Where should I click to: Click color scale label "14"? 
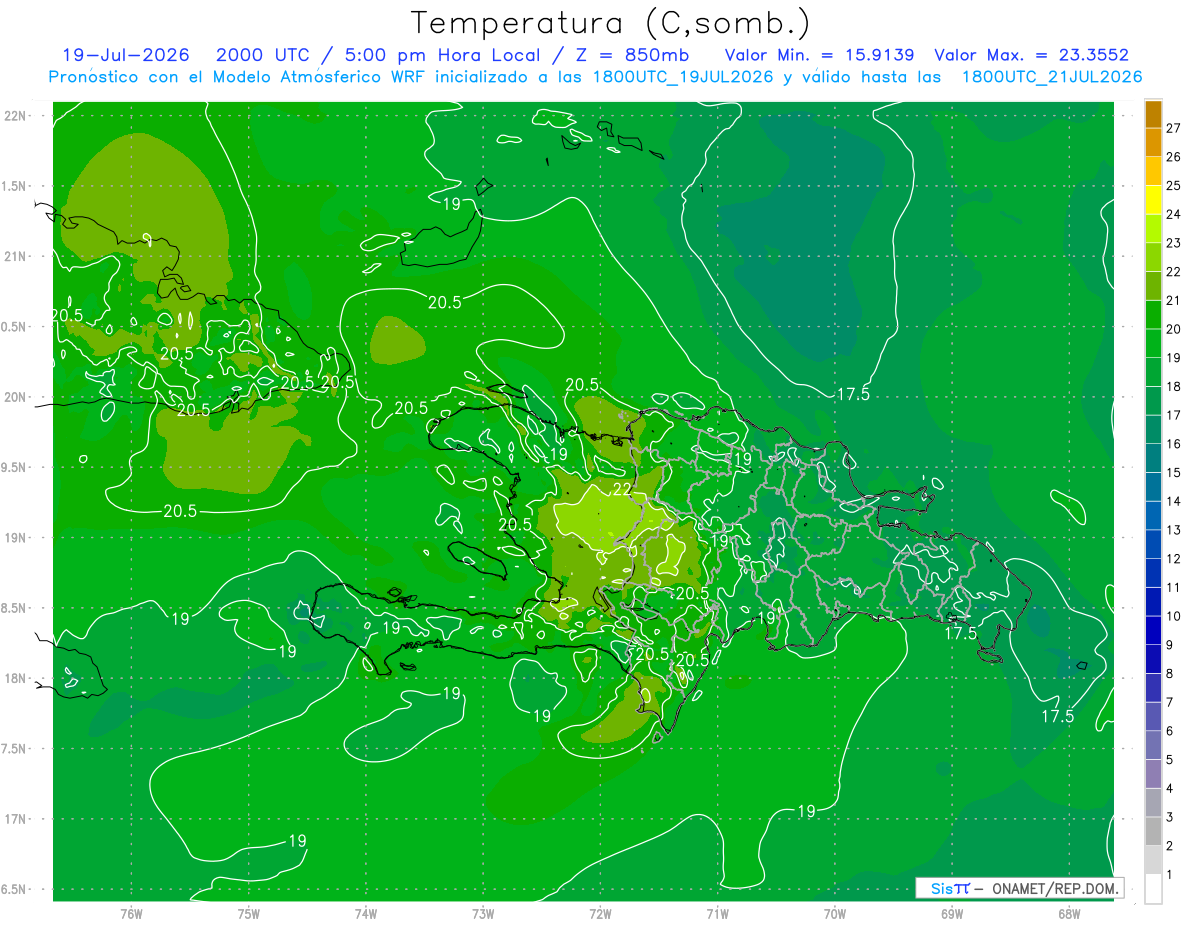click(1173, 501)
